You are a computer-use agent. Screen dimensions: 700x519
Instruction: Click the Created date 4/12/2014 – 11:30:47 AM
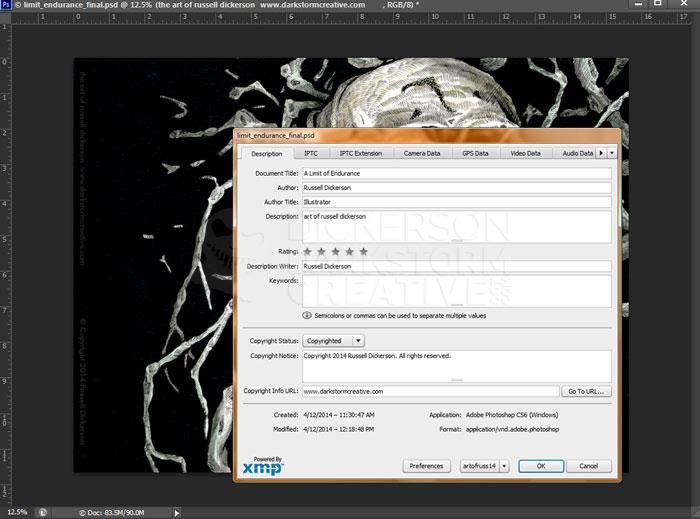(339, 415)
